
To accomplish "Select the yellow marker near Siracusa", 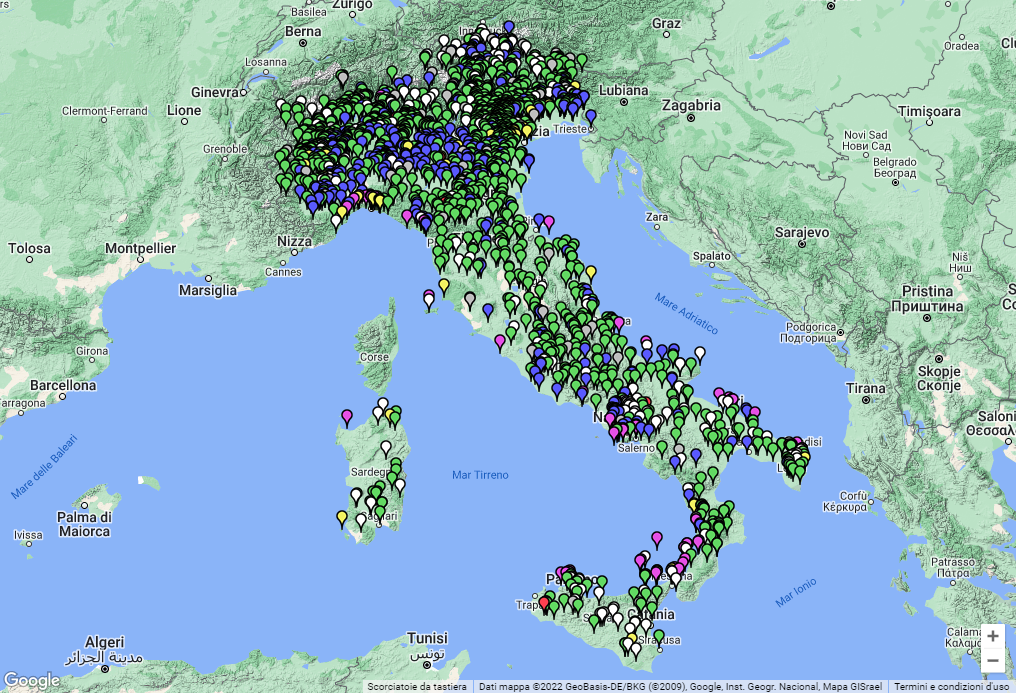I will pos(633,636).
